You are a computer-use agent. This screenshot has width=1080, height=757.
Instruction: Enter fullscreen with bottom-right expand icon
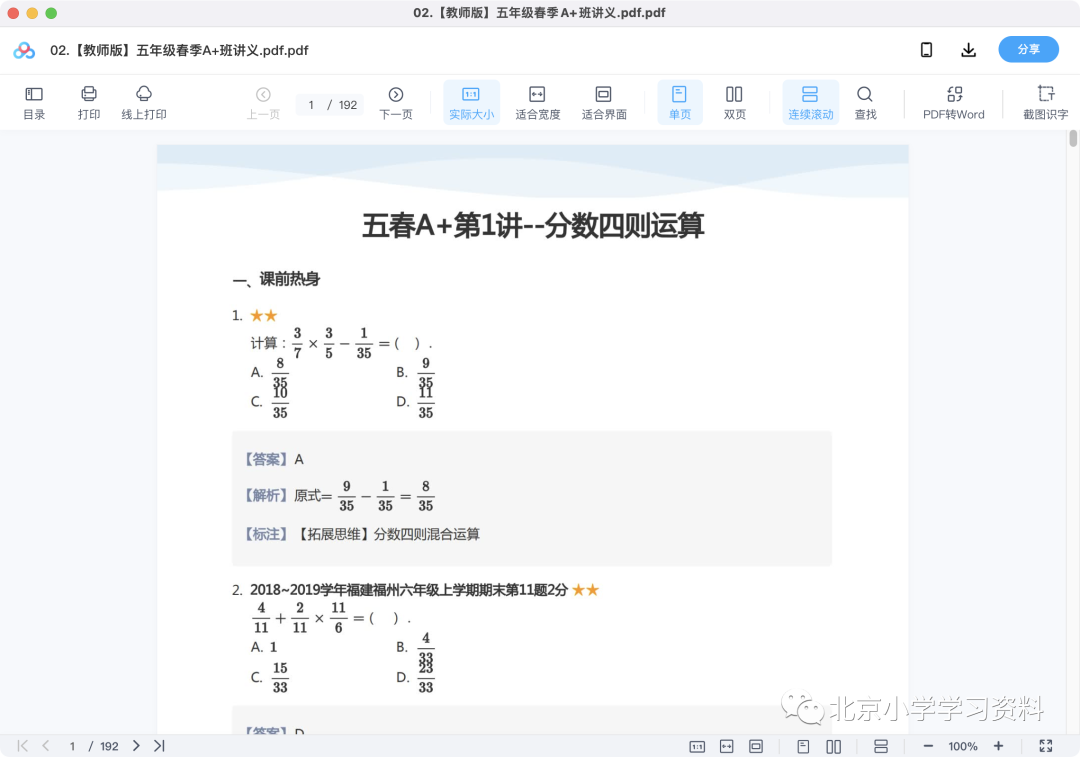(x=1046, y=746)
